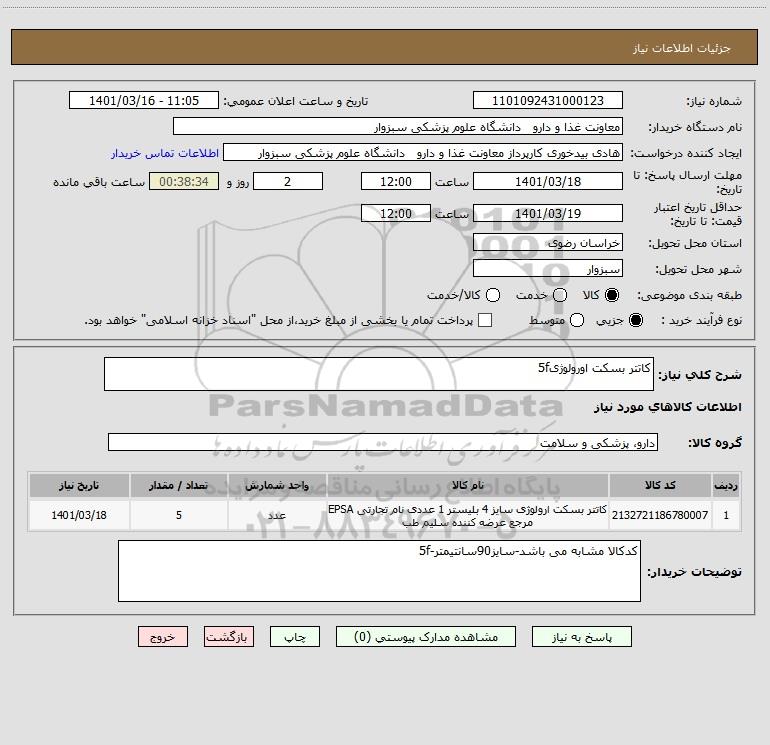Click the buyer notes text area
The image size is (770, 745).
pos(379,571)
